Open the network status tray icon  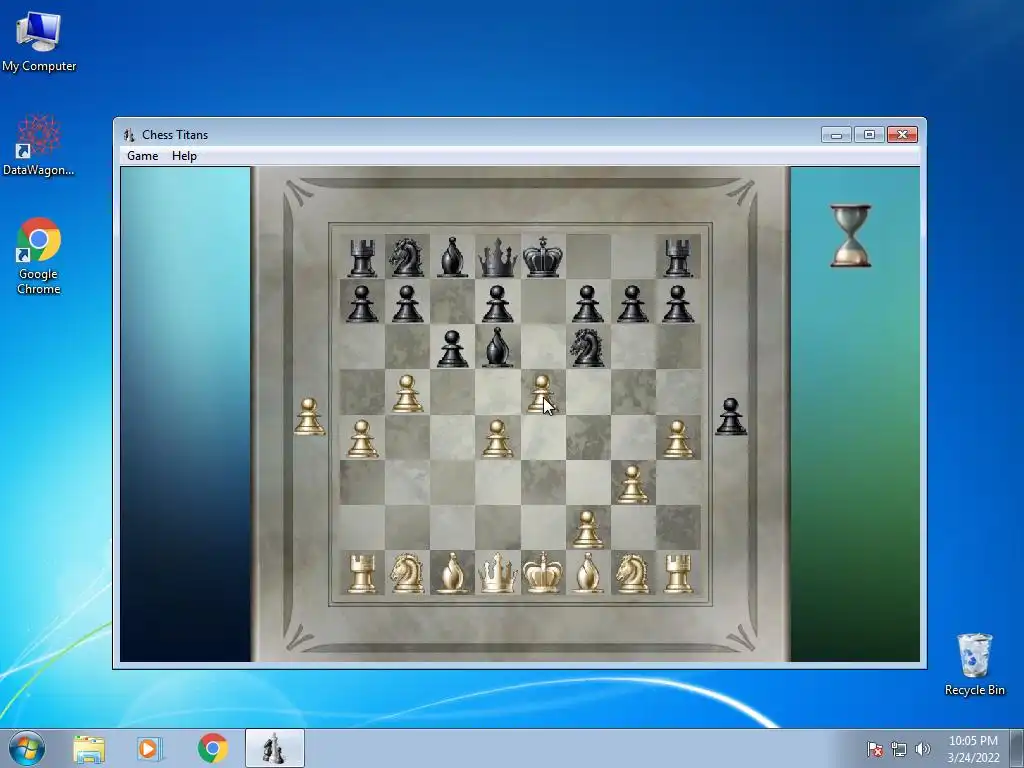(x=899, y=749)
